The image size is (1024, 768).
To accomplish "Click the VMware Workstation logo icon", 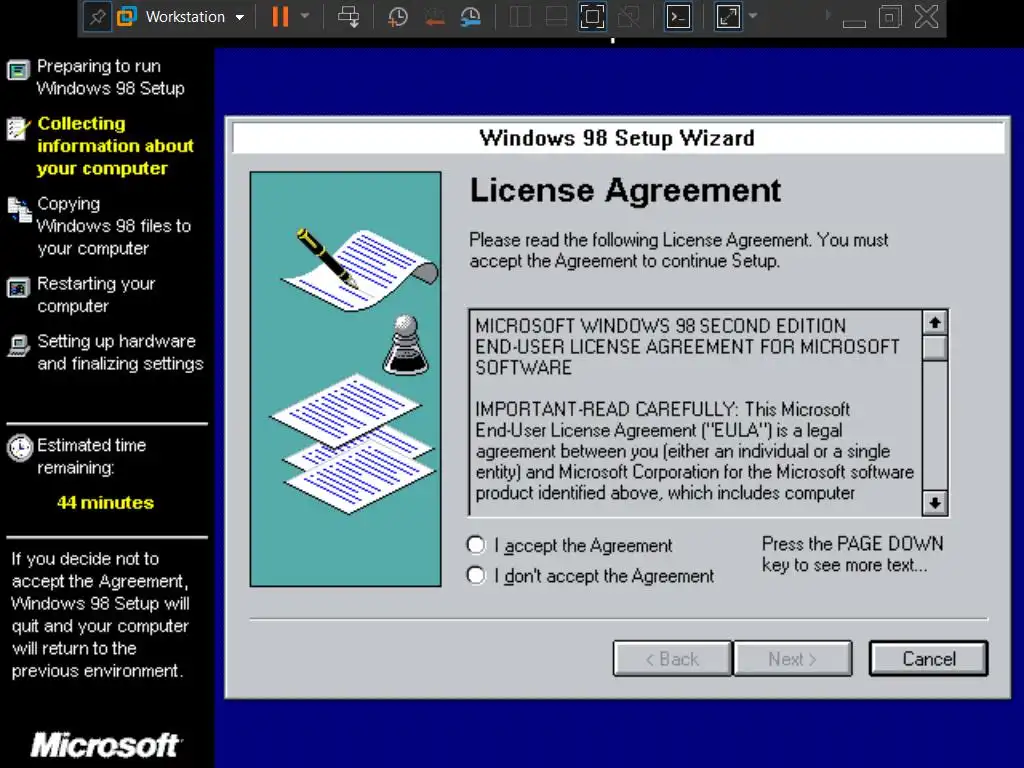I will coord(127,17).
